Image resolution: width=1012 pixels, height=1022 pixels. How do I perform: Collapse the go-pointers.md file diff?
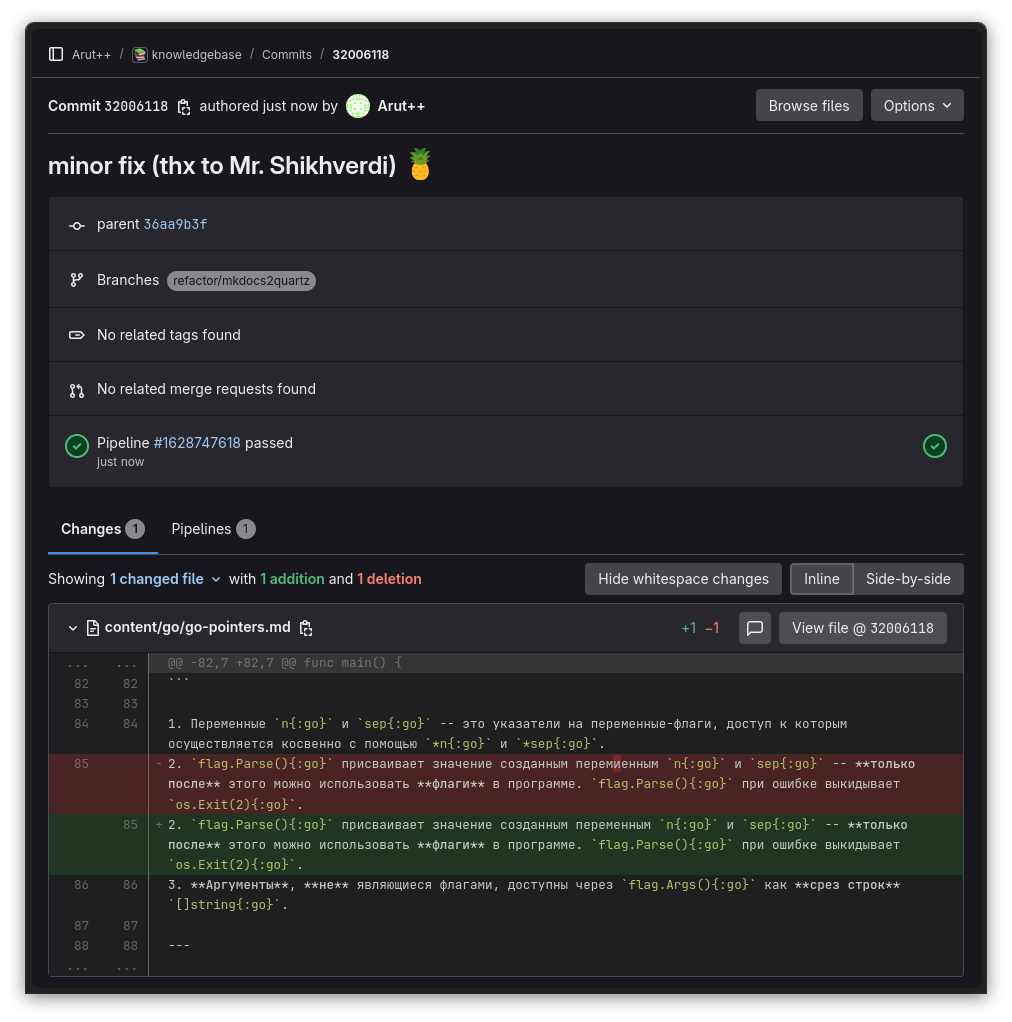click(x=73, y=628)
